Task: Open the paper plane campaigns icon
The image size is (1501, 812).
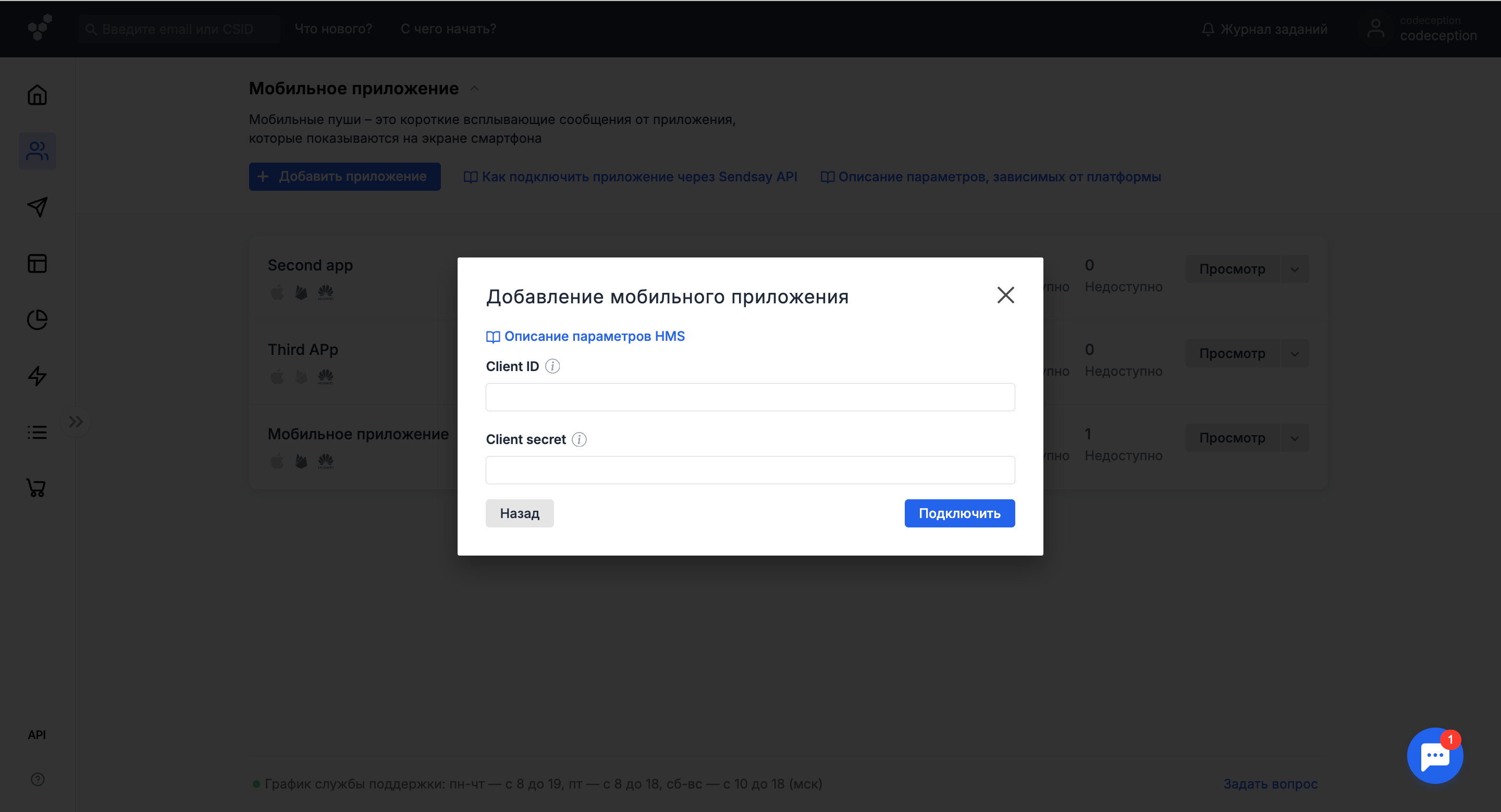Action: pos(38,207)
